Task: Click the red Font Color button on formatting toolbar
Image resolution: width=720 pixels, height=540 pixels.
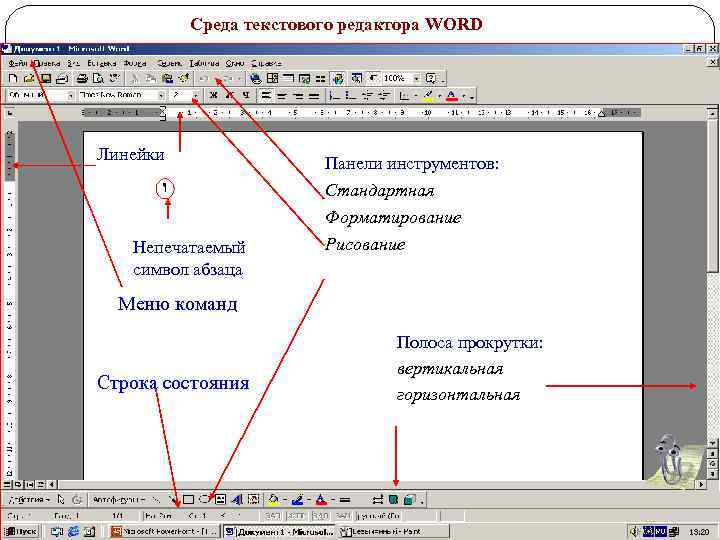Action: pyautogui.click(x=452, y=96)
